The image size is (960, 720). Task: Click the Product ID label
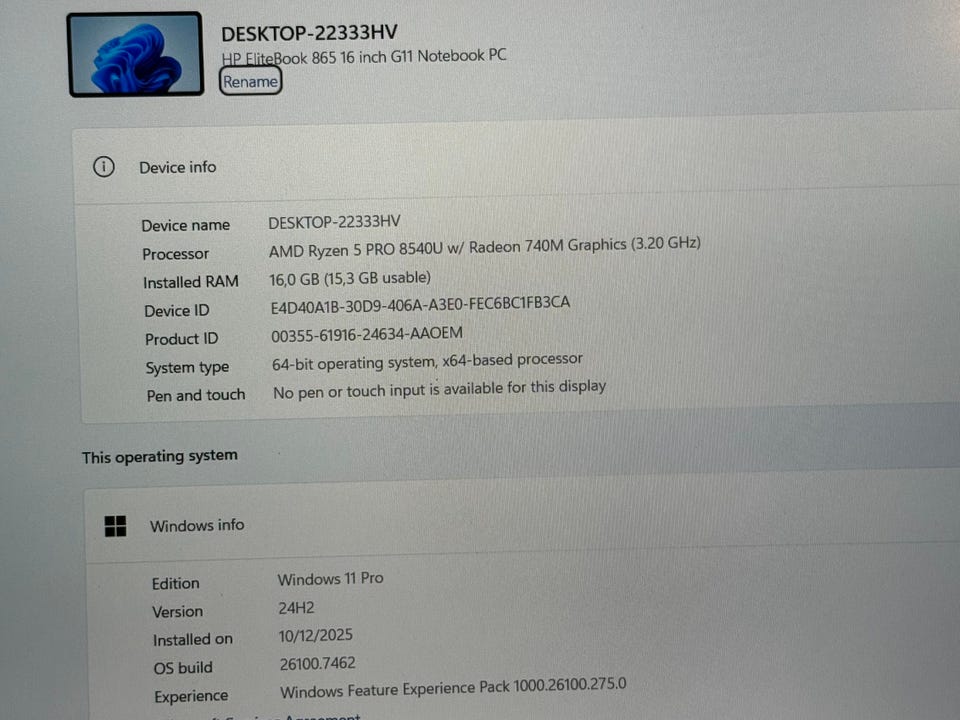point(181,339)
